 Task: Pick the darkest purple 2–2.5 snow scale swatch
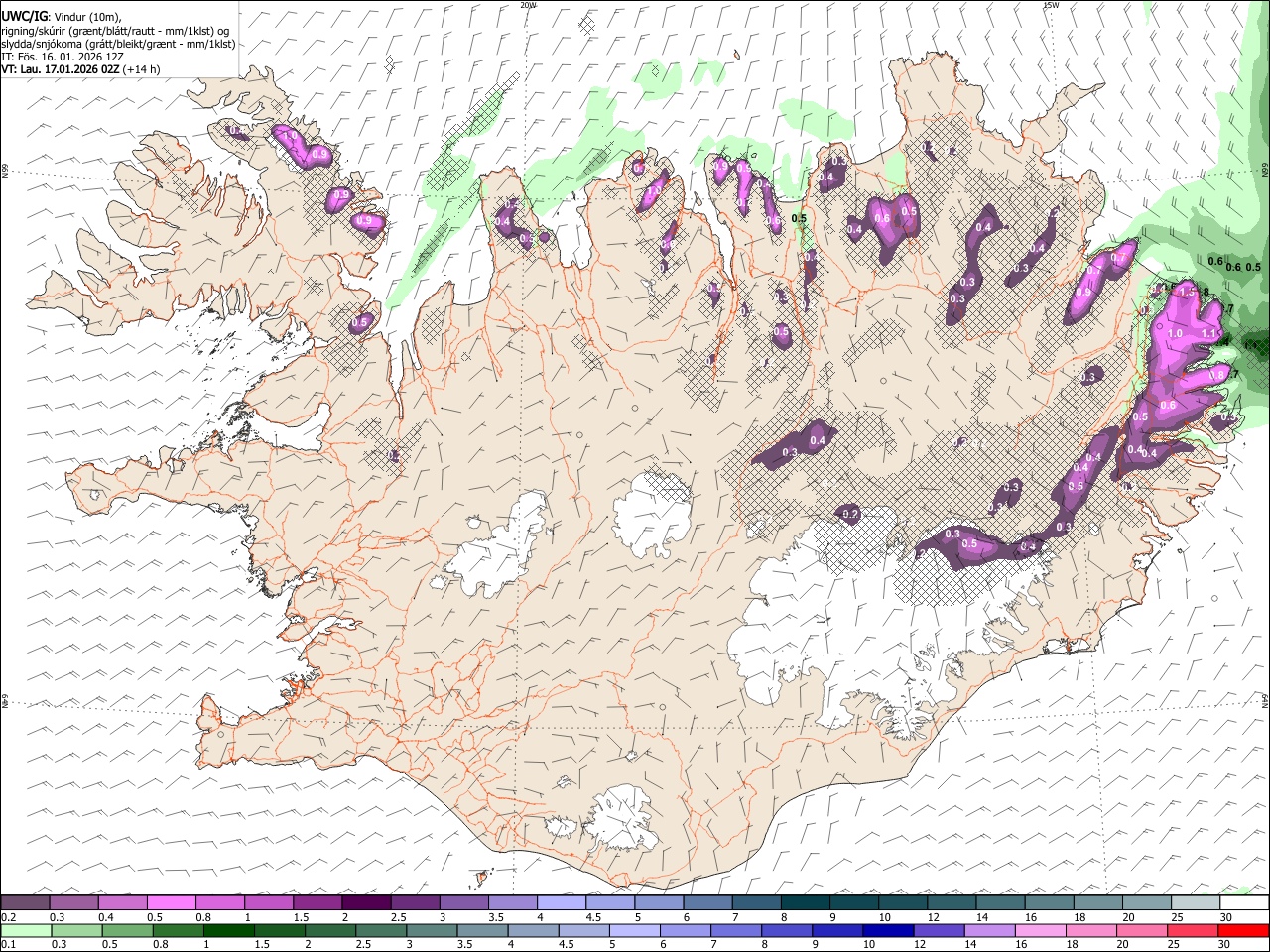(366, 903)
